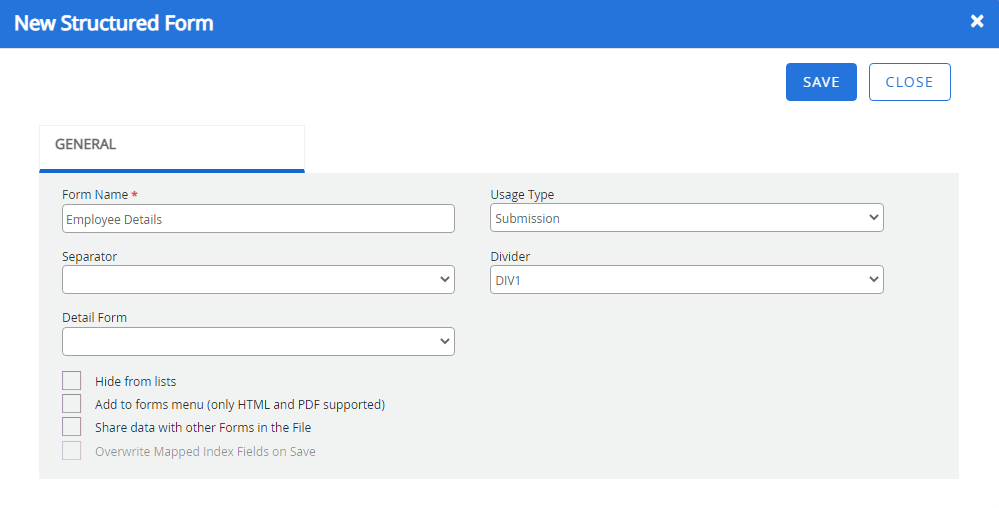Click the 'Hide from lists' label text
This screenshot has width=999, height=508.
tap(135, 381)
